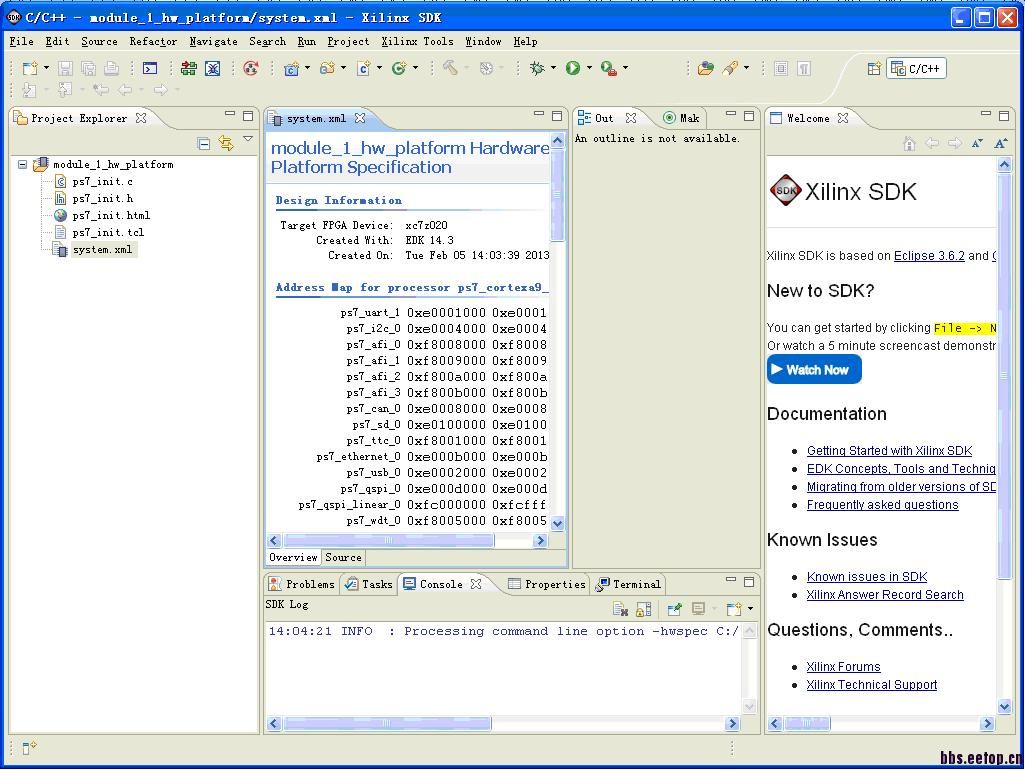Open the Xilinx Tools menu
1025x770 pixels.
[417, 42]
